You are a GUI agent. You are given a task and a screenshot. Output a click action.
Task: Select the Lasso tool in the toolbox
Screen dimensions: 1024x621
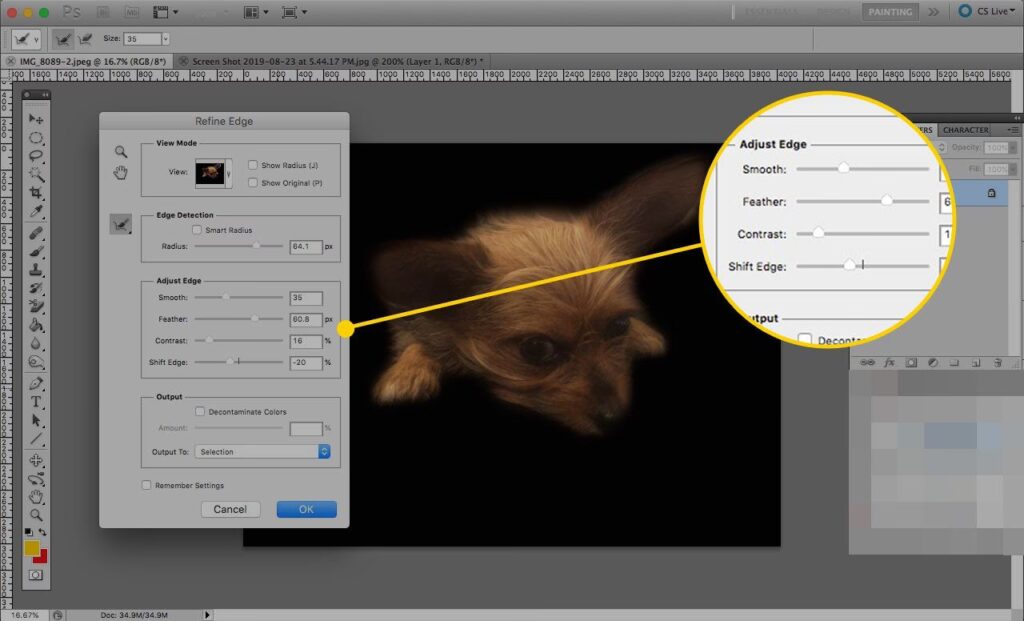36,156
